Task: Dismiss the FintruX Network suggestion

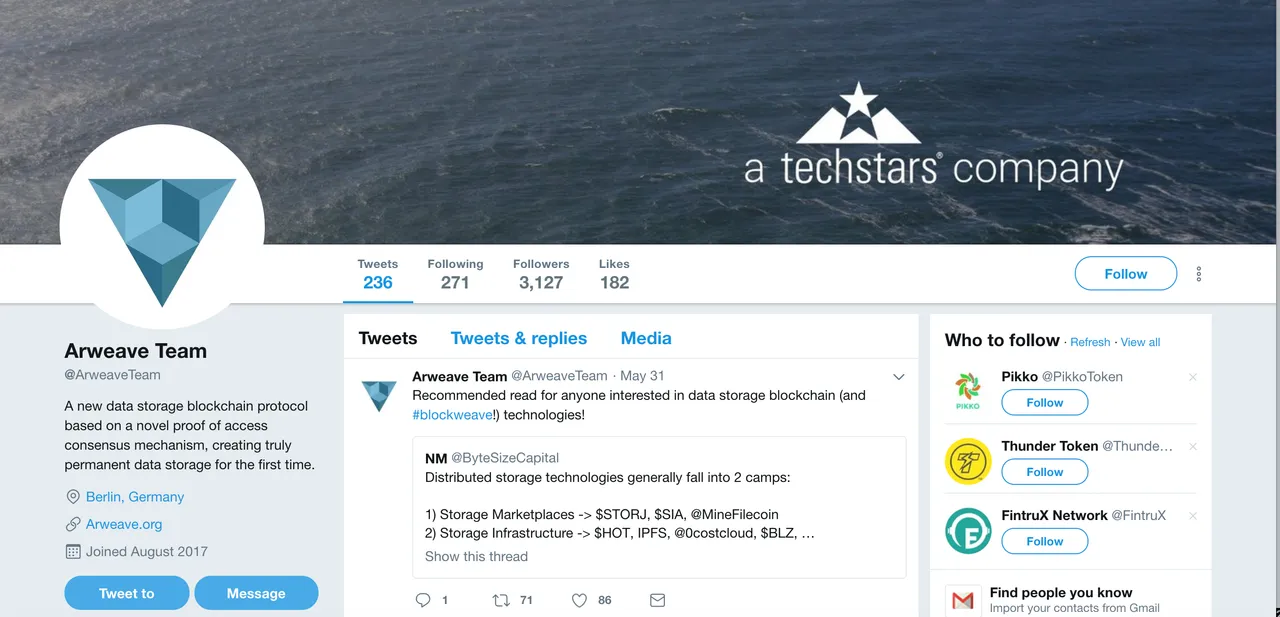Action: click(1192, 516)
